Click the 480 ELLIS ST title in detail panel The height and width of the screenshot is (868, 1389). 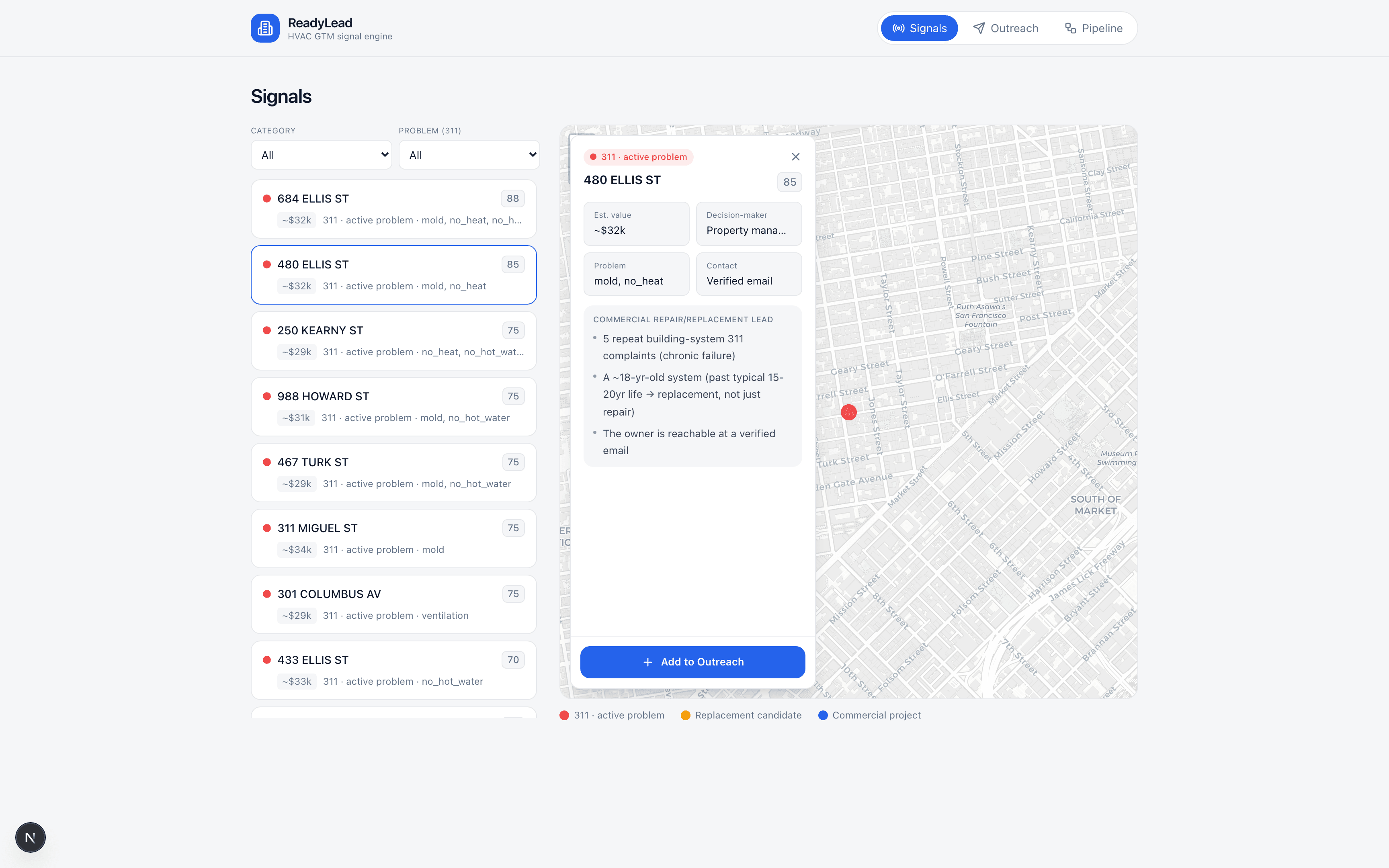point(622,180)
